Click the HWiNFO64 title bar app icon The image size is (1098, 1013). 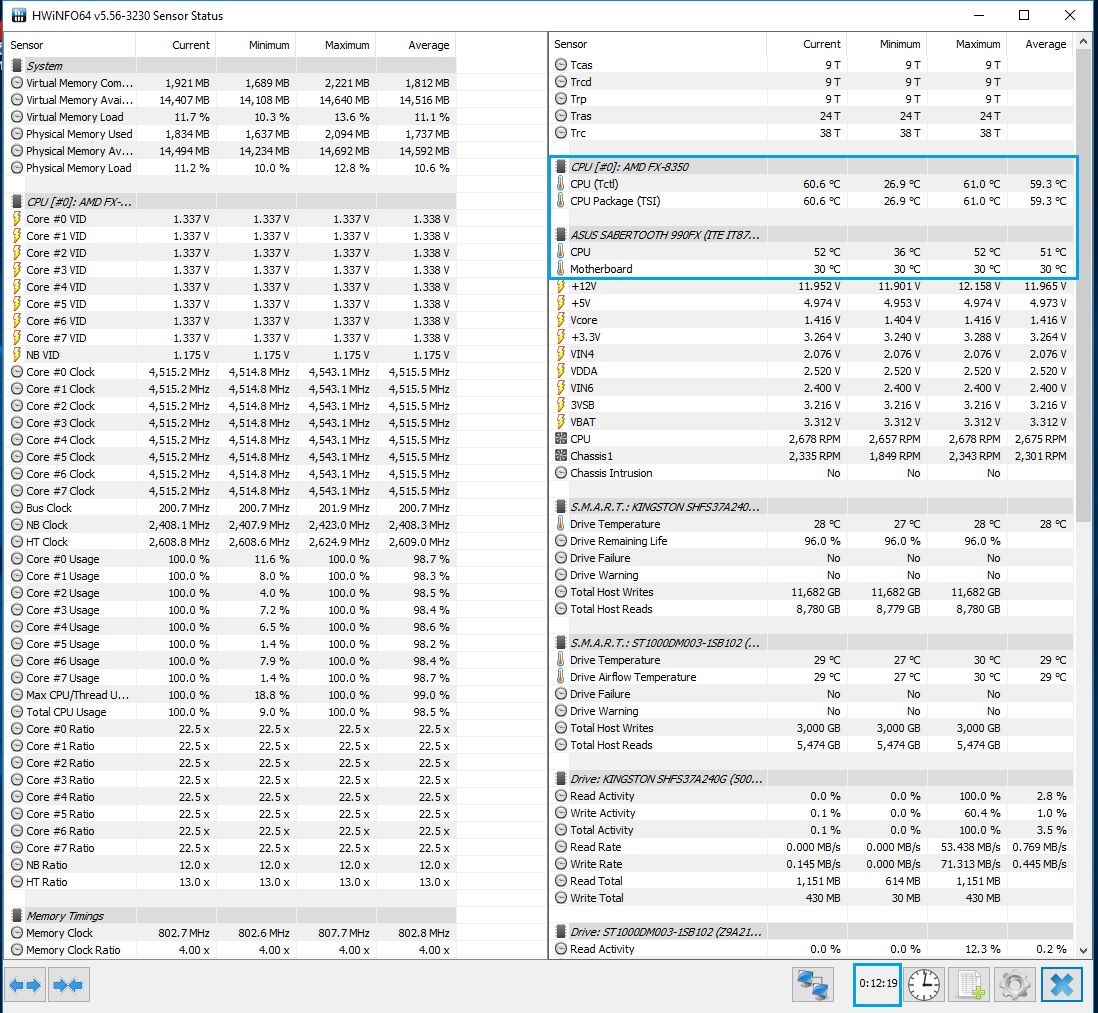(x=18, y=15)
